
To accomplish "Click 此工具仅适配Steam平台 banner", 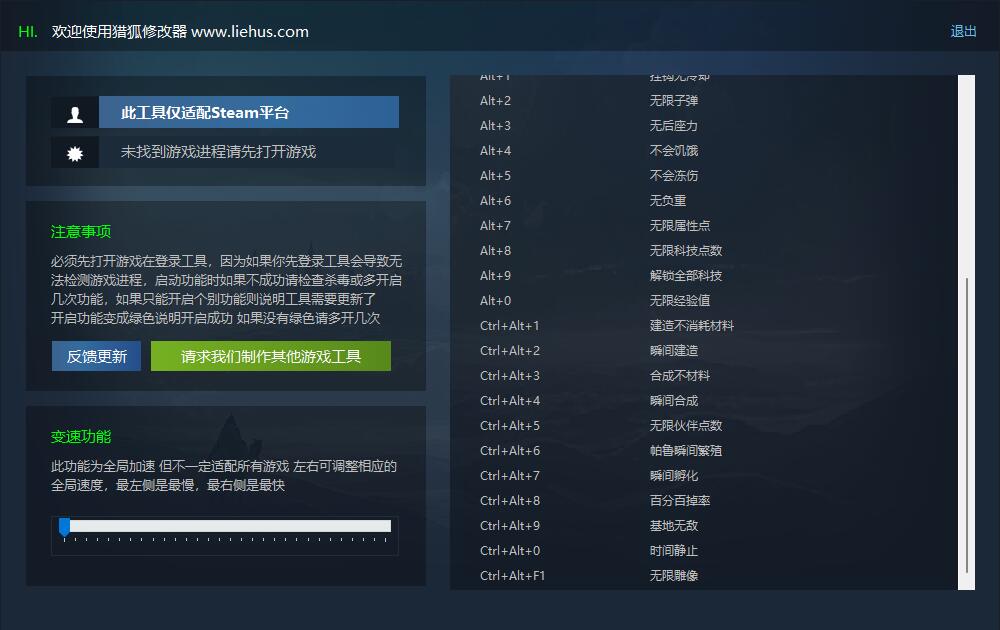I will tap(249, 112).
